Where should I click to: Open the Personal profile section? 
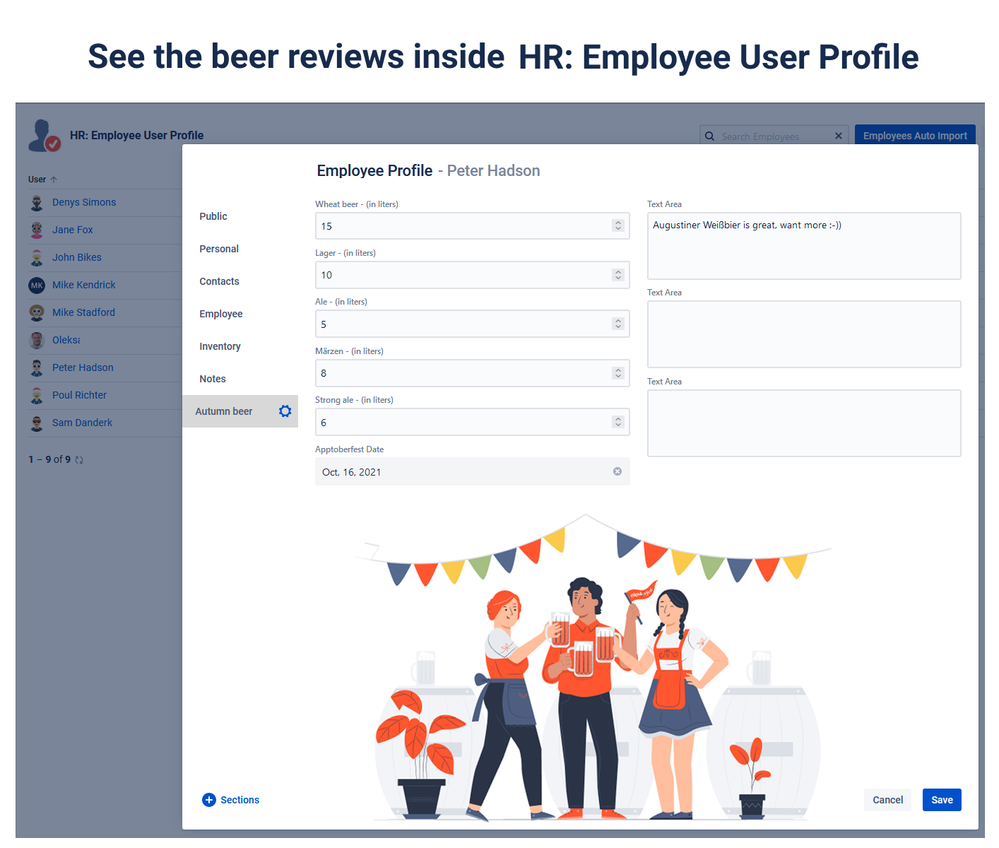point(219,248)
